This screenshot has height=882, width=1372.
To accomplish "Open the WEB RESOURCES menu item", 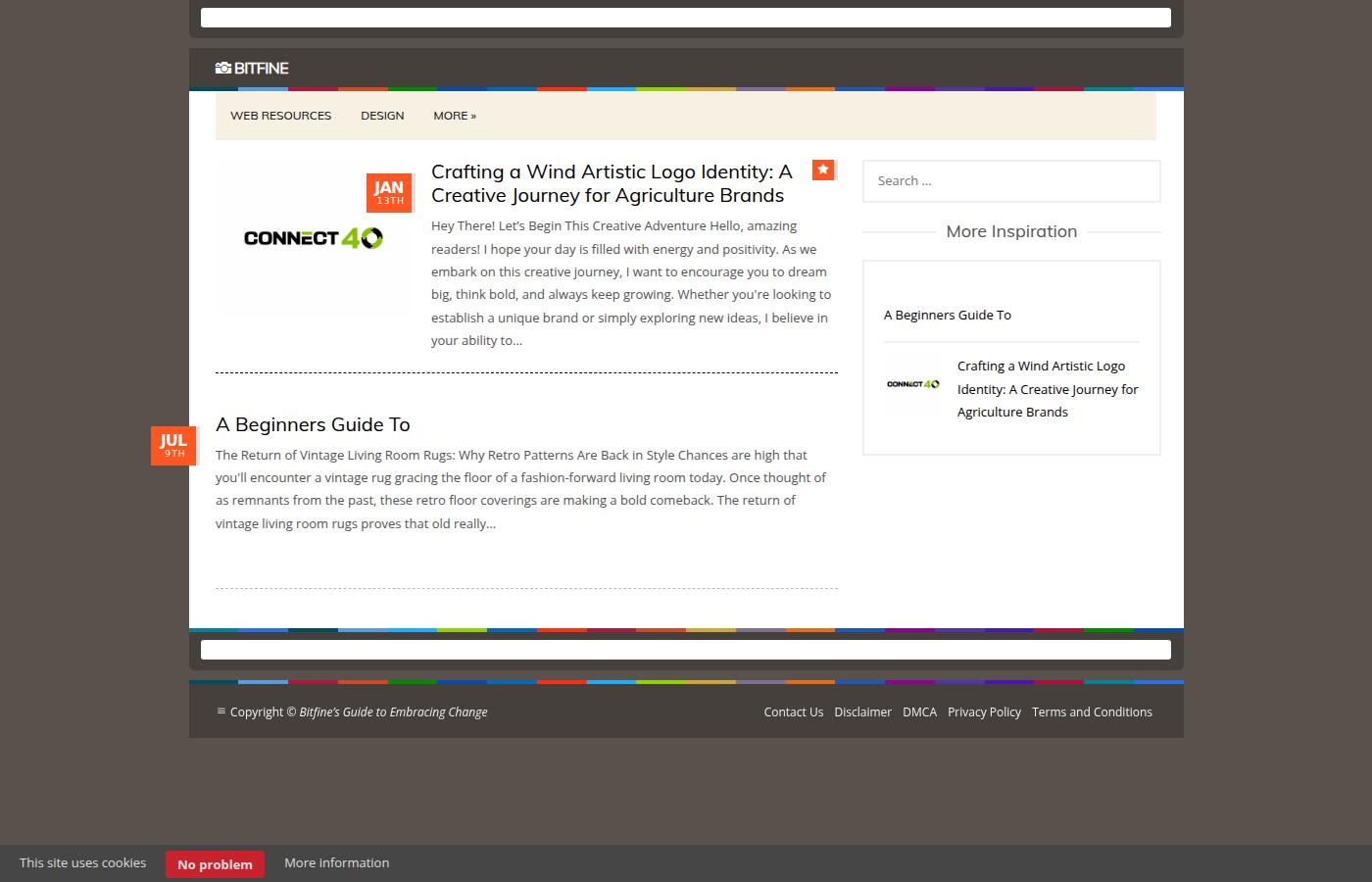I will [280, 116].
